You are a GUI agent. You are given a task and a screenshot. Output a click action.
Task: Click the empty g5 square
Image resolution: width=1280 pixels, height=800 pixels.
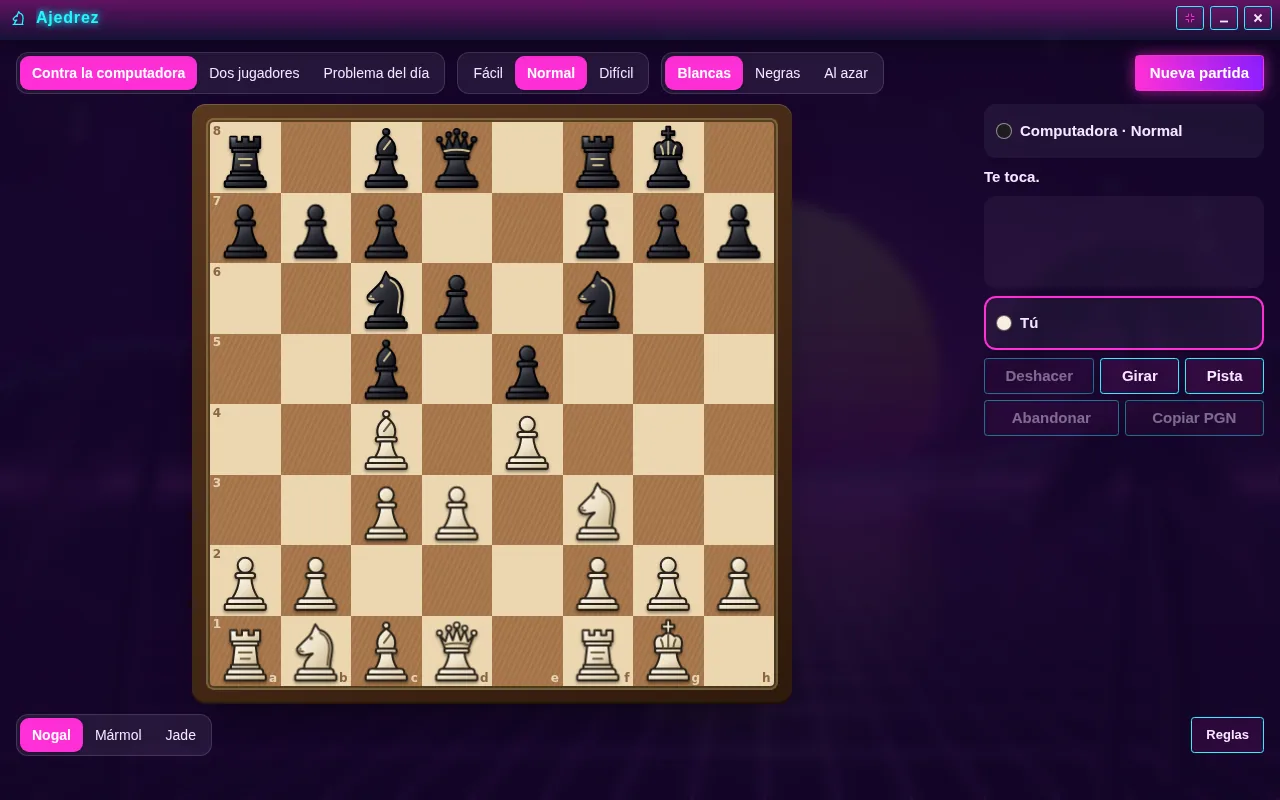click(668, 369)
